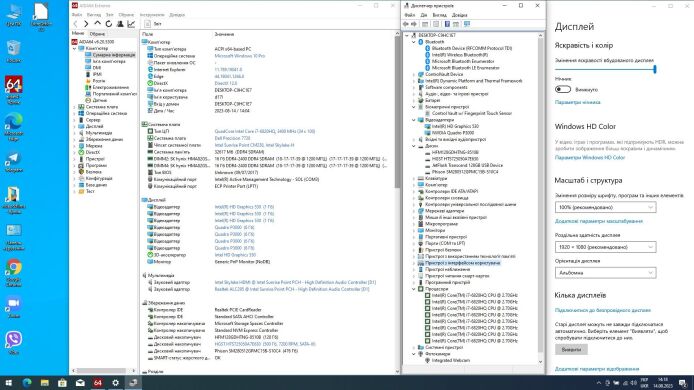Image resolution: width=694 pixels, height=390 pixels.
Task: Click Windows Start button
Action: coord(8,382)
